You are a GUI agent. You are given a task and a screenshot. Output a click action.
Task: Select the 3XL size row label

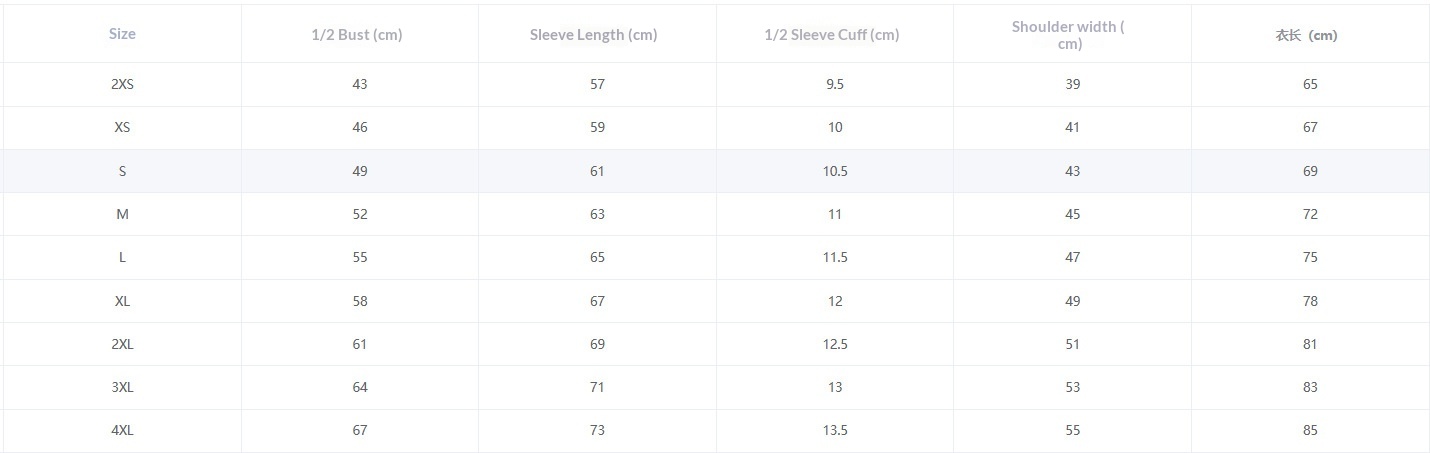pyautogui.click(x=122, y=387)
